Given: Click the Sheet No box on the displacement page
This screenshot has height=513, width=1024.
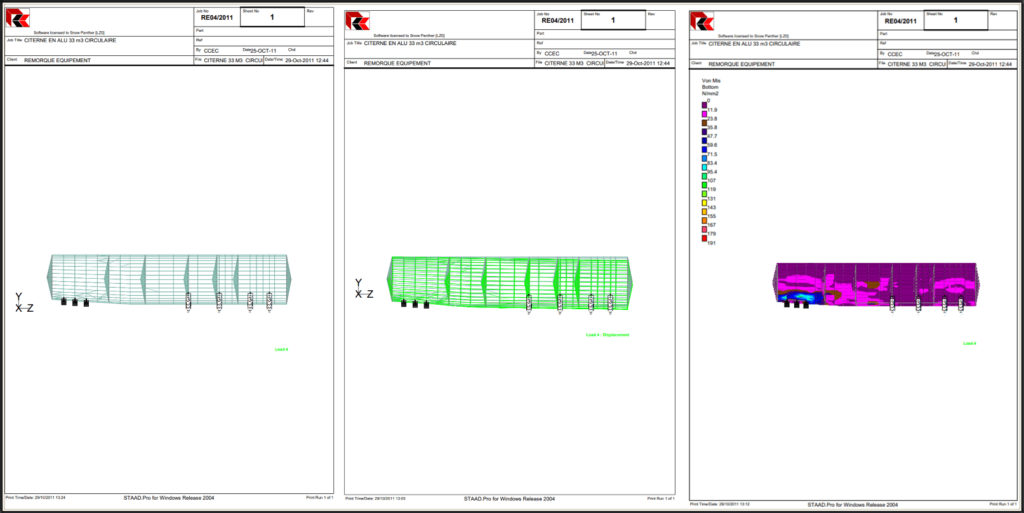Looking at the screenshot, I should pos(613,19).
